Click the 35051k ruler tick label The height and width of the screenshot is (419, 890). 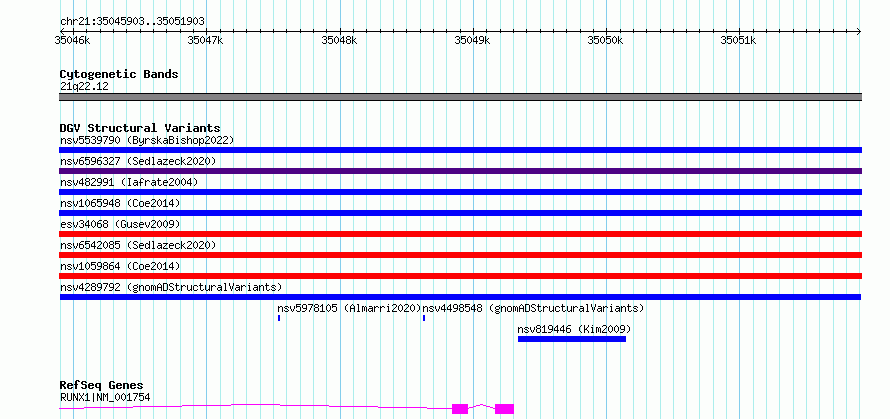pos(738,40)
